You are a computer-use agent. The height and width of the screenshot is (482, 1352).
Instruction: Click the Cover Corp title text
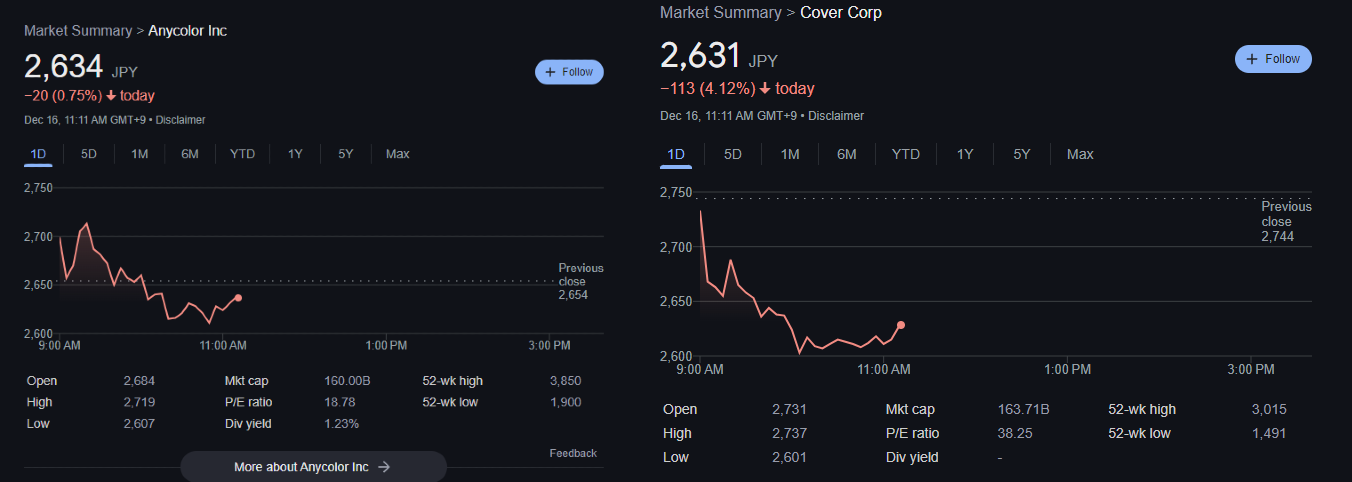coord(841,13)
